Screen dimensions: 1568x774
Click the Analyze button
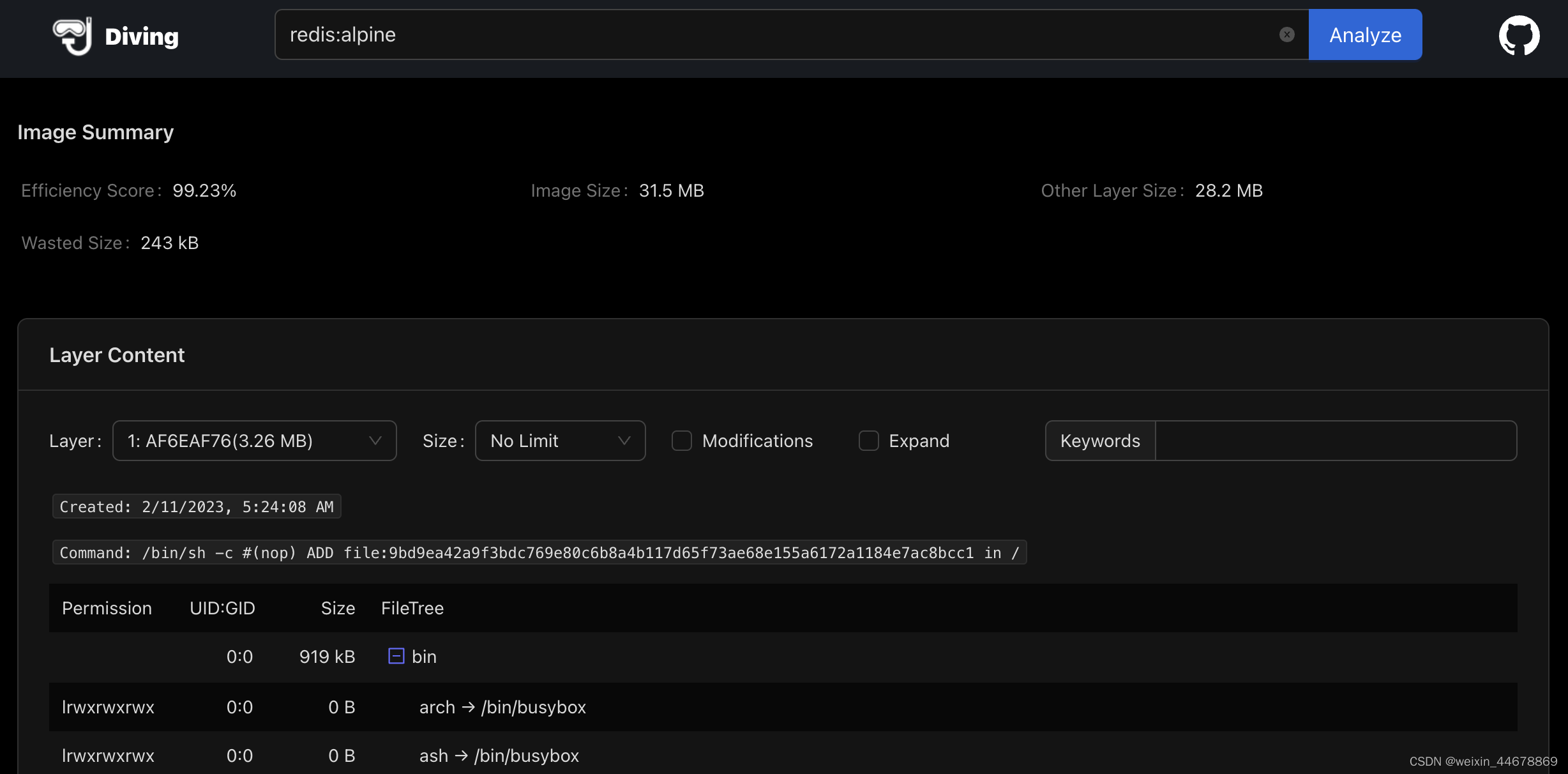(x=1365, y=34)
